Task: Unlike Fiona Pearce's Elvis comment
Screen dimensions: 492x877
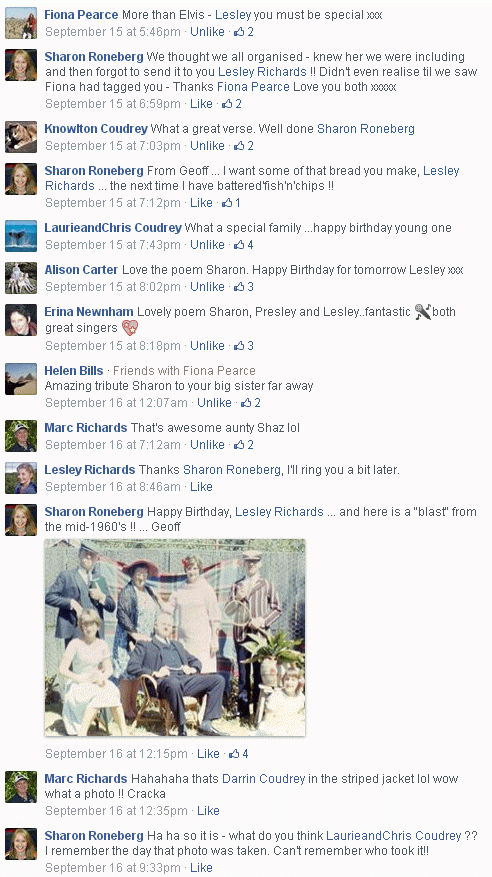Action: click(207, 32)
